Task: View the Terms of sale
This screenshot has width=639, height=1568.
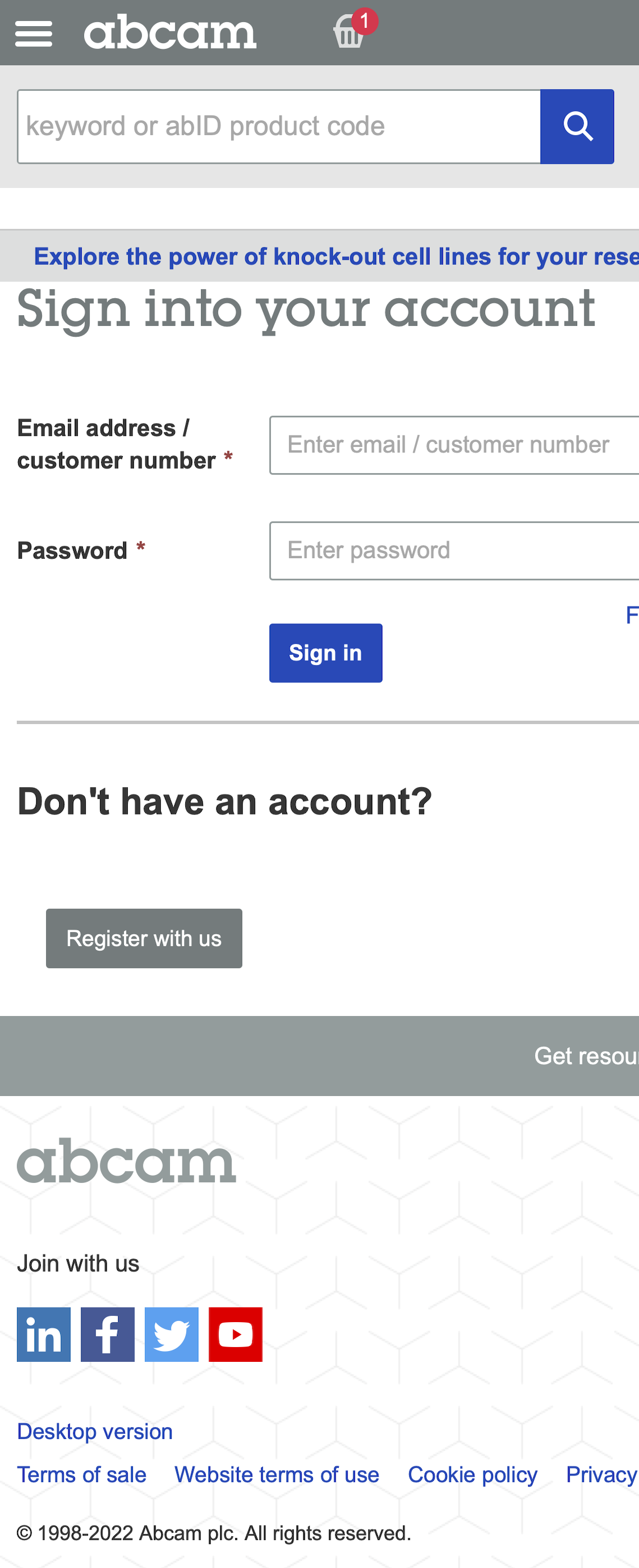Action: tap(81, 1474)
